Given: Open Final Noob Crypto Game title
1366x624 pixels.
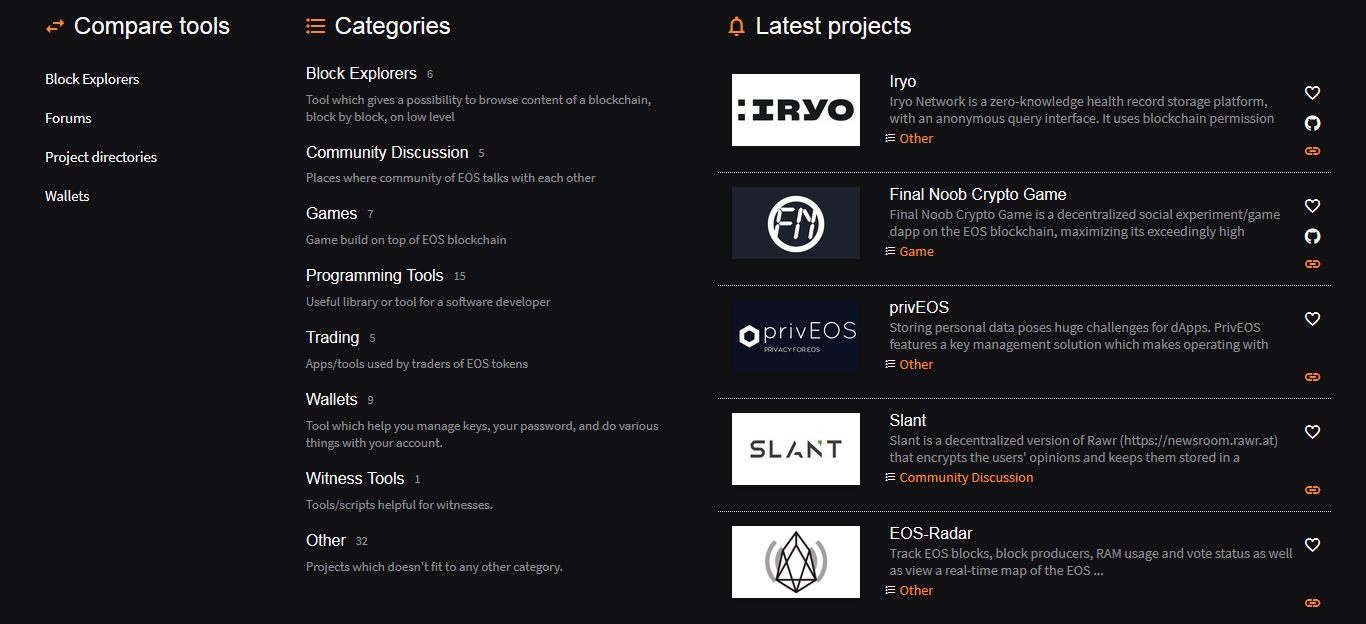Looking at the screenshot, I should [978, 195].
